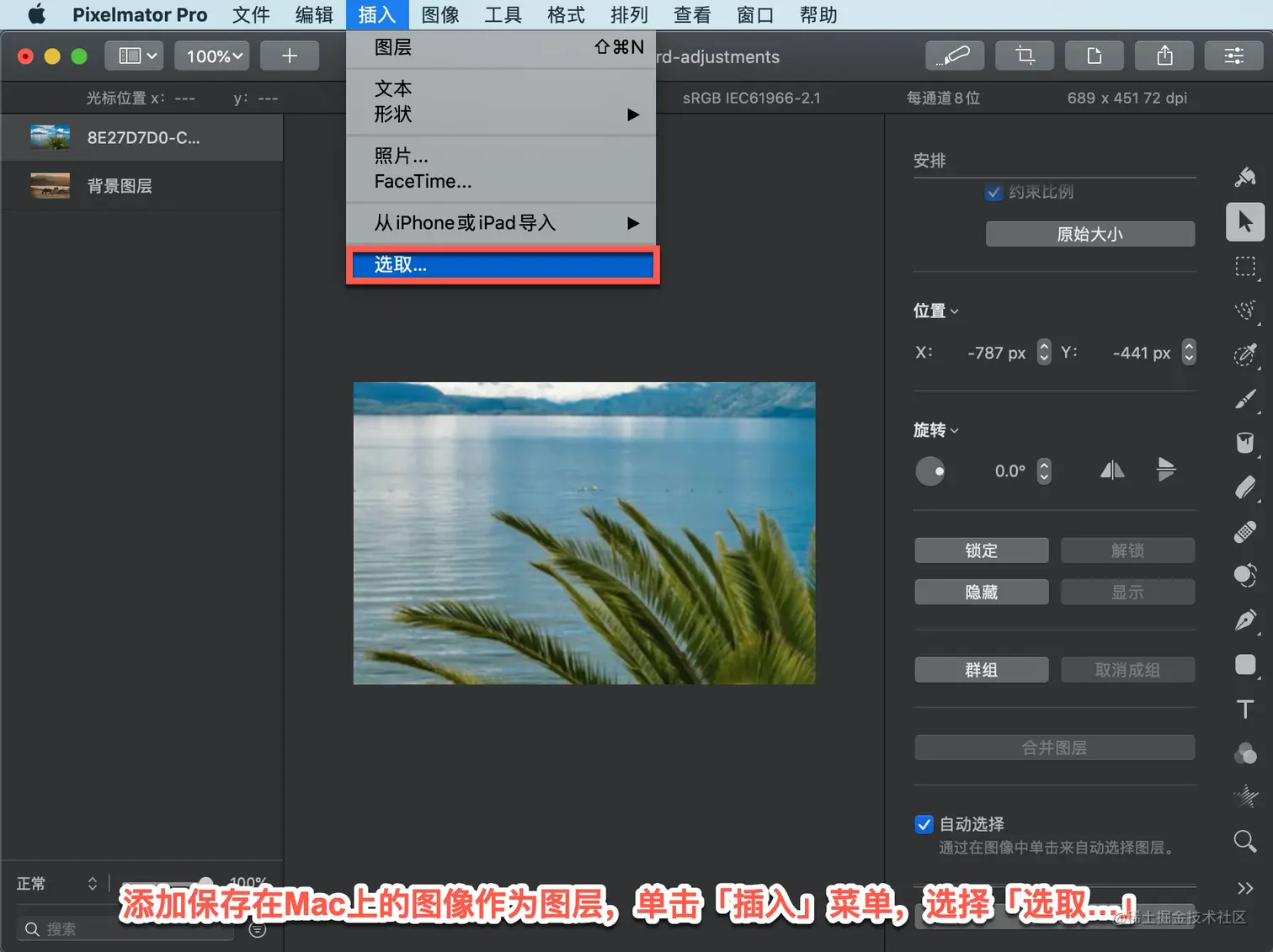Screen dimensions: 1273x952
Task: Open the Help (帮助) menu
Action: coord(818,14)
